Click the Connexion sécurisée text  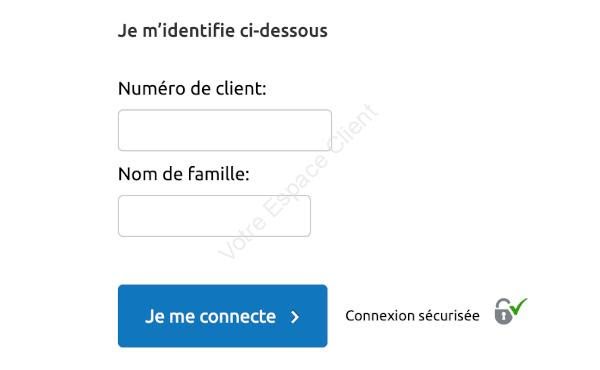(412, 316)
